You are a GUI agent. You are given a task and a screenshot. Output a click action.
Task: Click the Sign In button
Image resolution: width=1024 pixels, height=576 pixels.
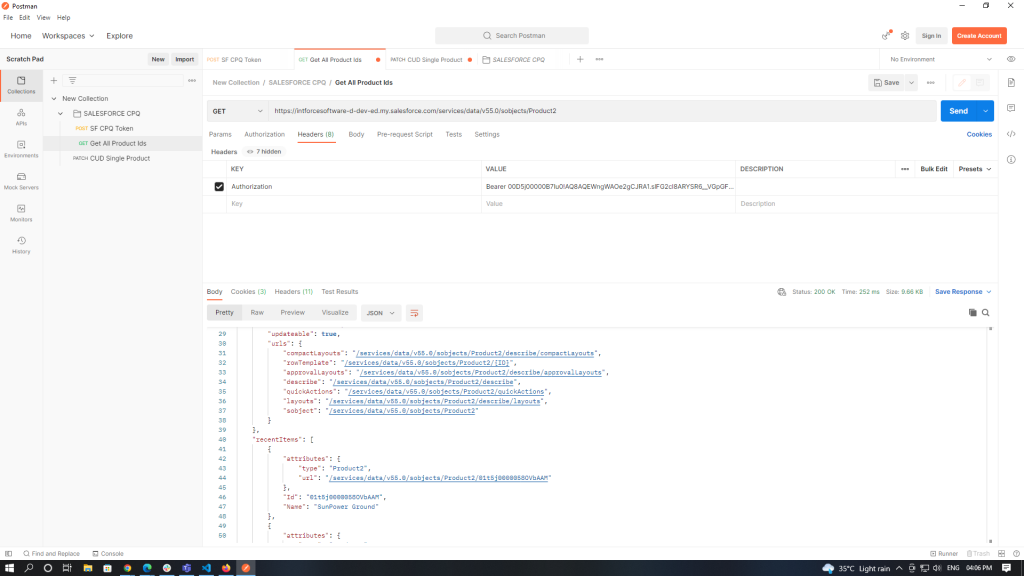click(x=931, y=36)
